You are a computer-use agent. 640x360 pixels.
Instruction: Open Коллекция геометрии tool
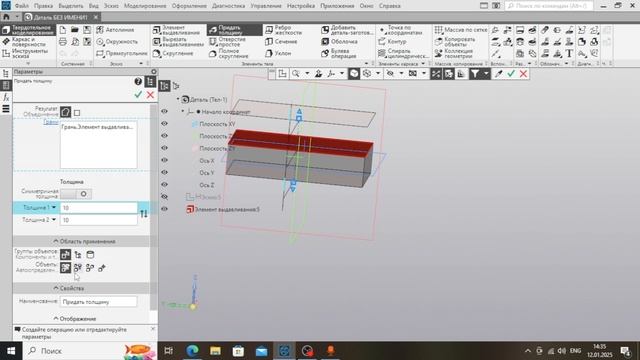pos(454,53)
